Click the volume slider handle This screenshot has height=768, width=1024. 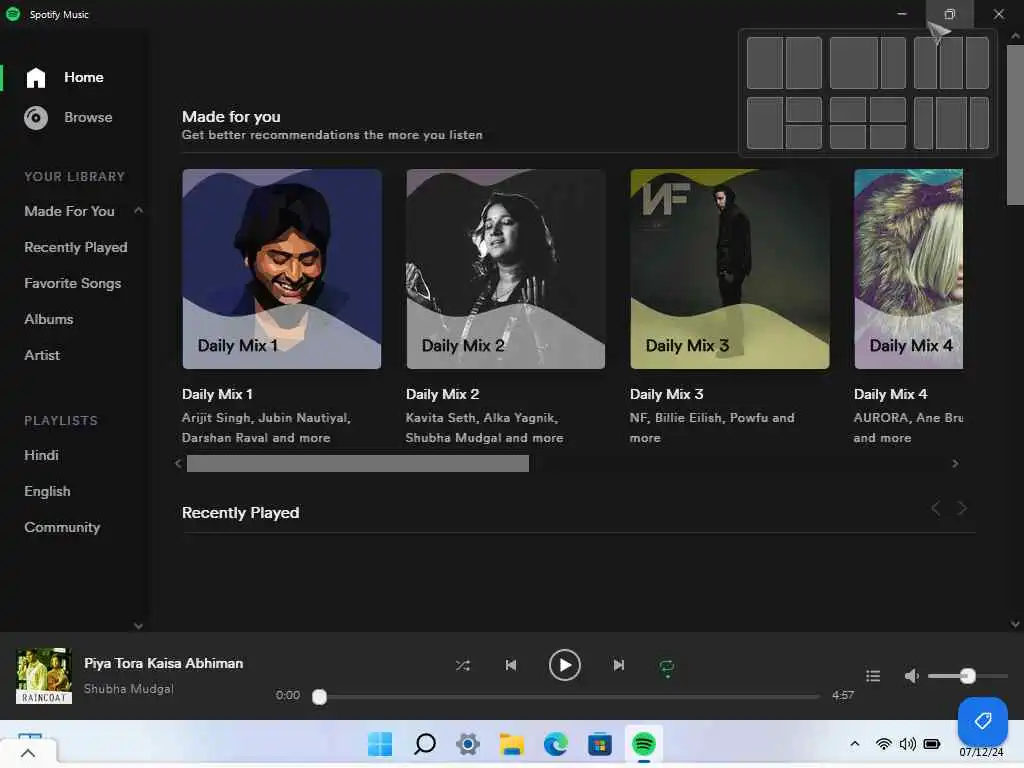(x=968, y=676)
